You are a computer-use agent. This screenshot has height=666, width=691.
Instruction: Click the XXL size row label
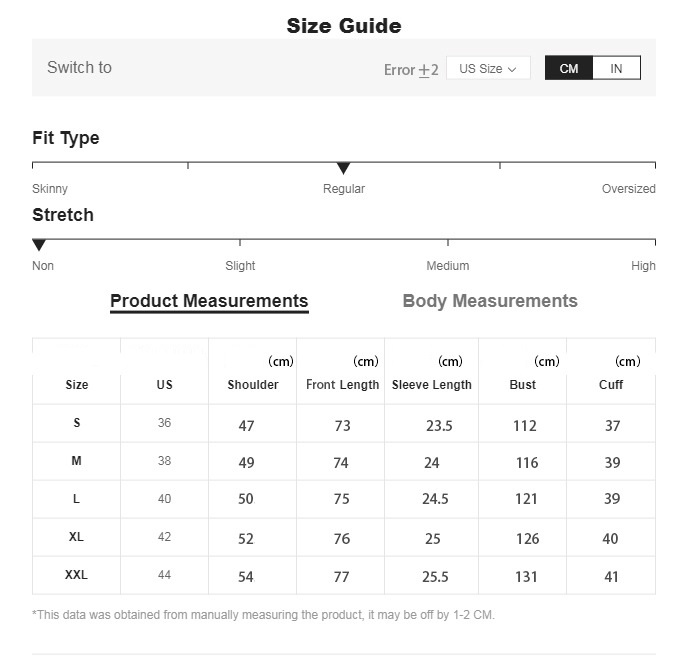point(76,575)
